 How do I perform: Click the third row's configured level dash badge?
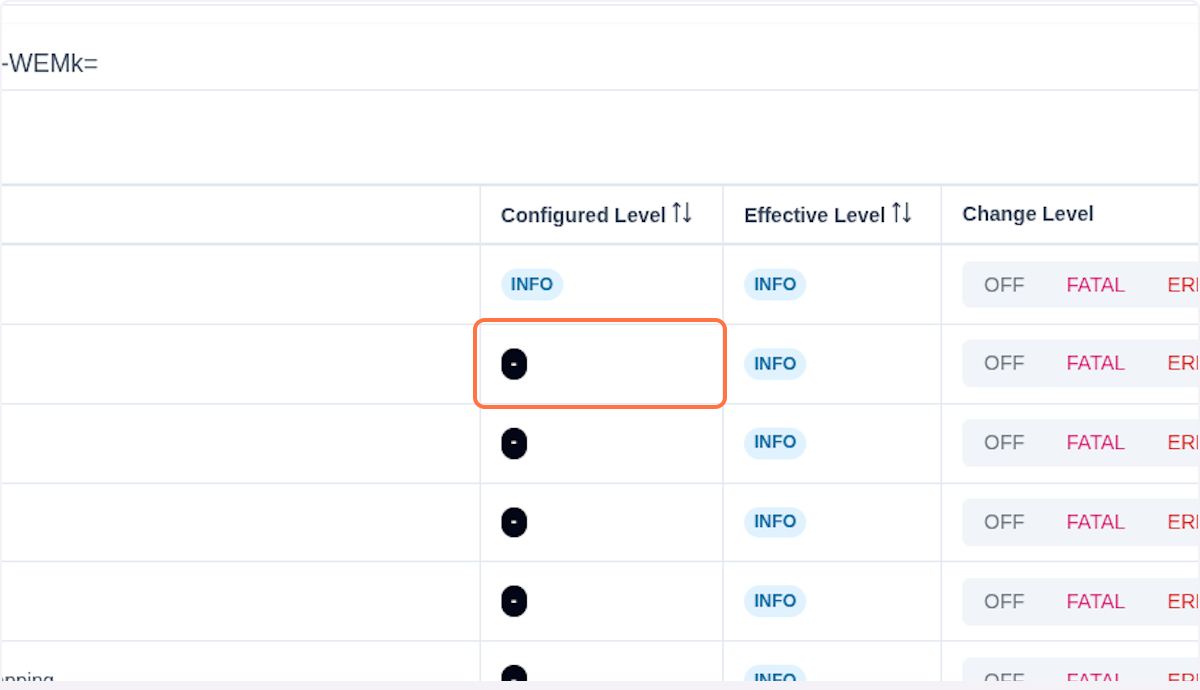tap(514, 443)
